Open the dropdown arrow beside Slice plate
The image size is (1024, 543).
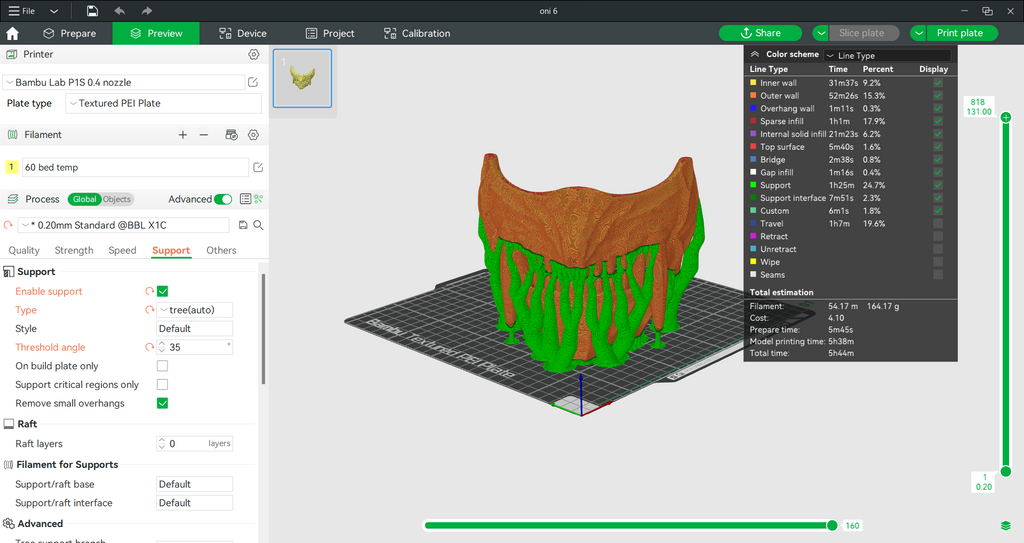tap(821, 33)
